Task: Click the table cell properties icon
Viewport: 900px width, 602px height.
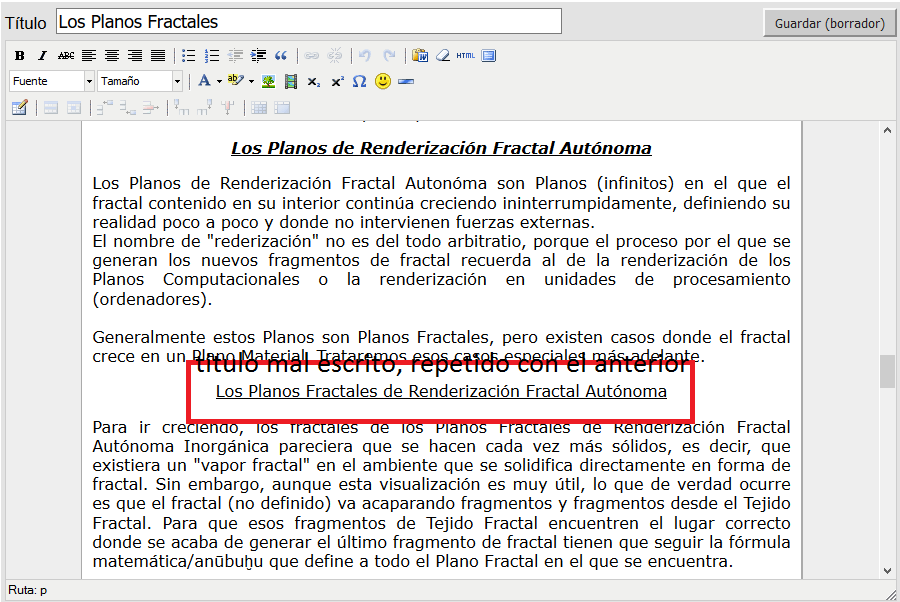Action: click(x=74, y=107)
